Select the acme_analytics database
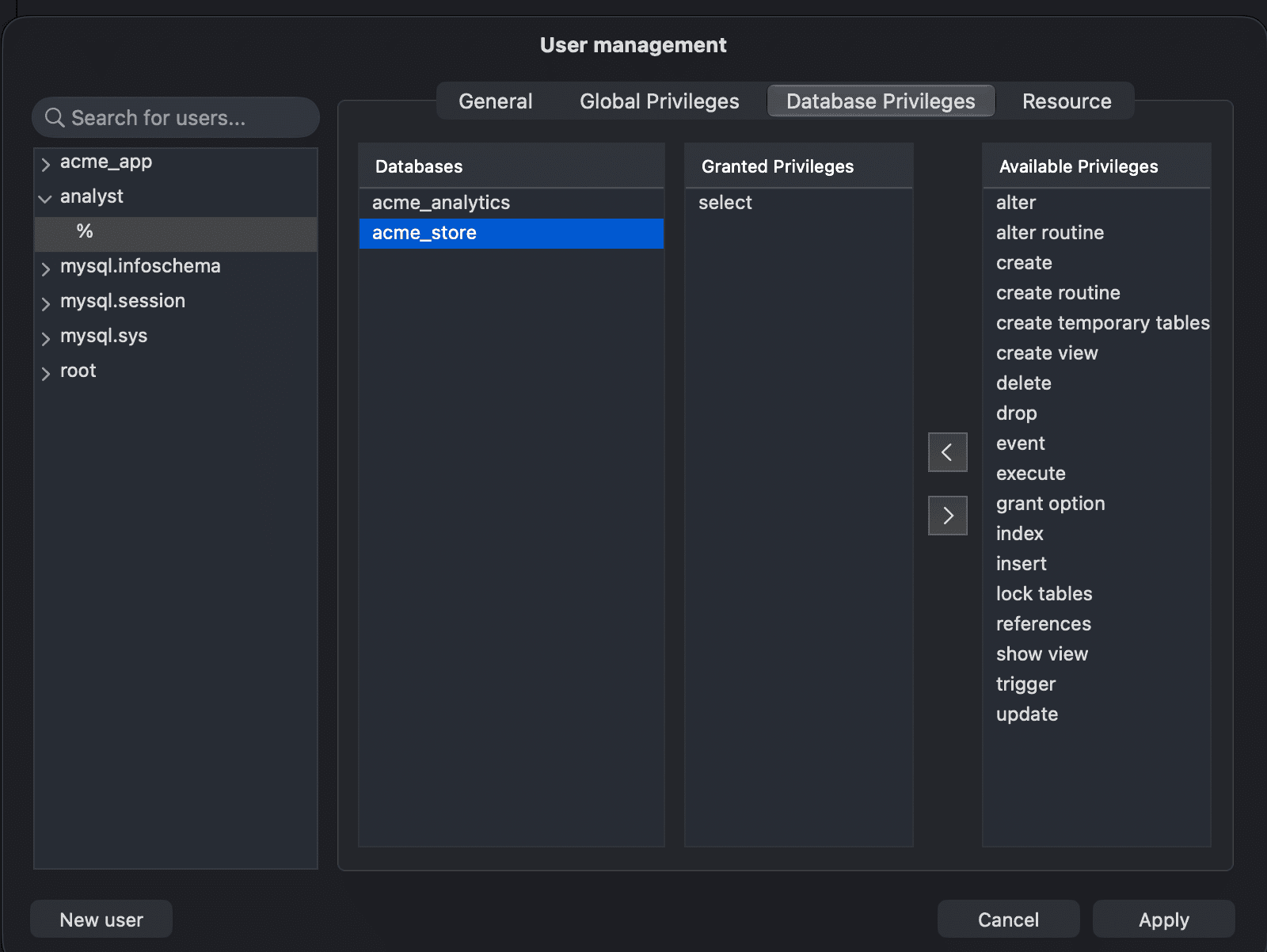 pos(512,203)
